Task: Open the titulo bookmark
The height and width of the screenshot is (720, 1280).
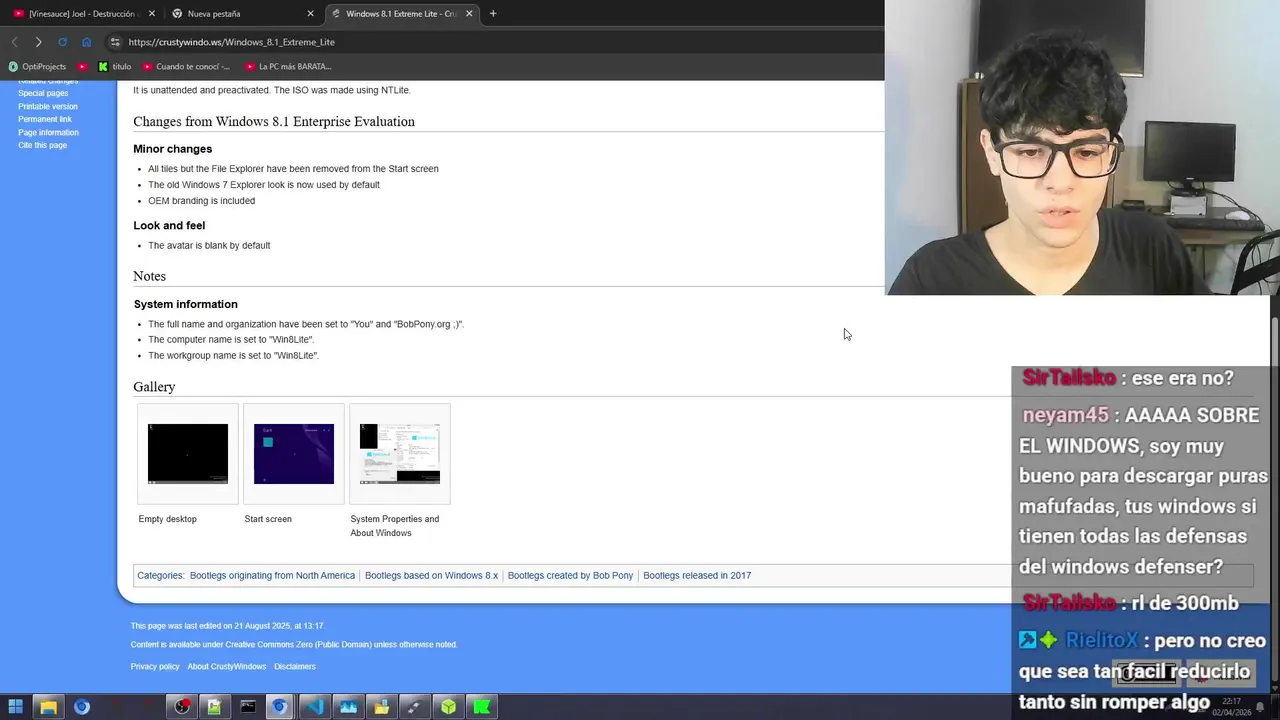Action: (115, 67)
